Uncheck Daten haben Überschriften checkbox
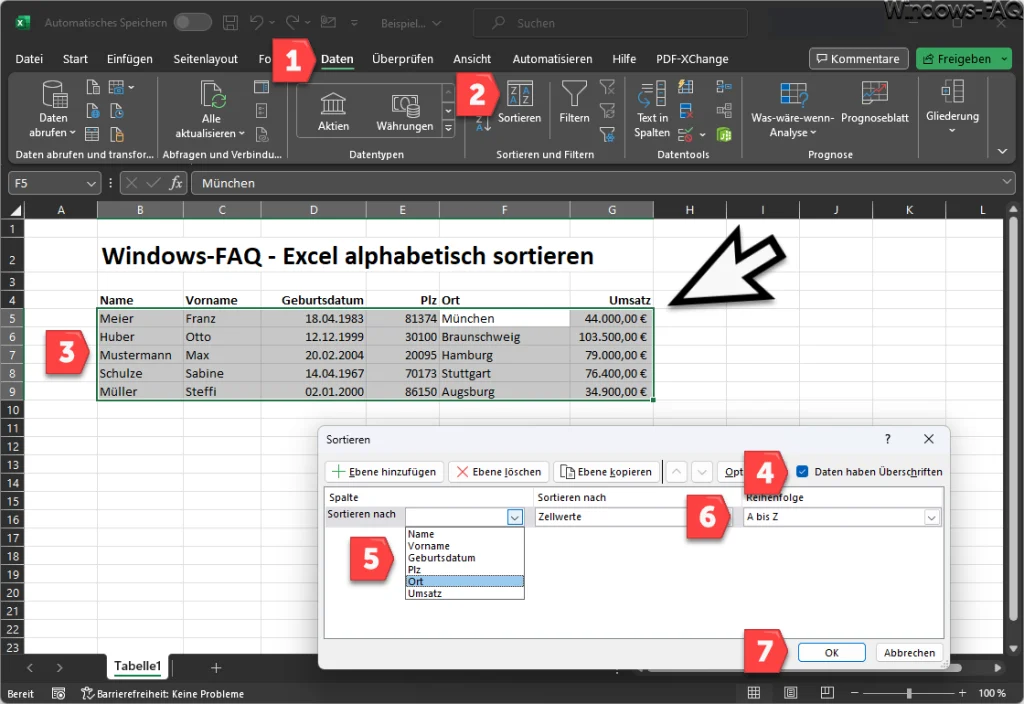The height and width of the screenshot is (704, 1024). click(803, 472)
